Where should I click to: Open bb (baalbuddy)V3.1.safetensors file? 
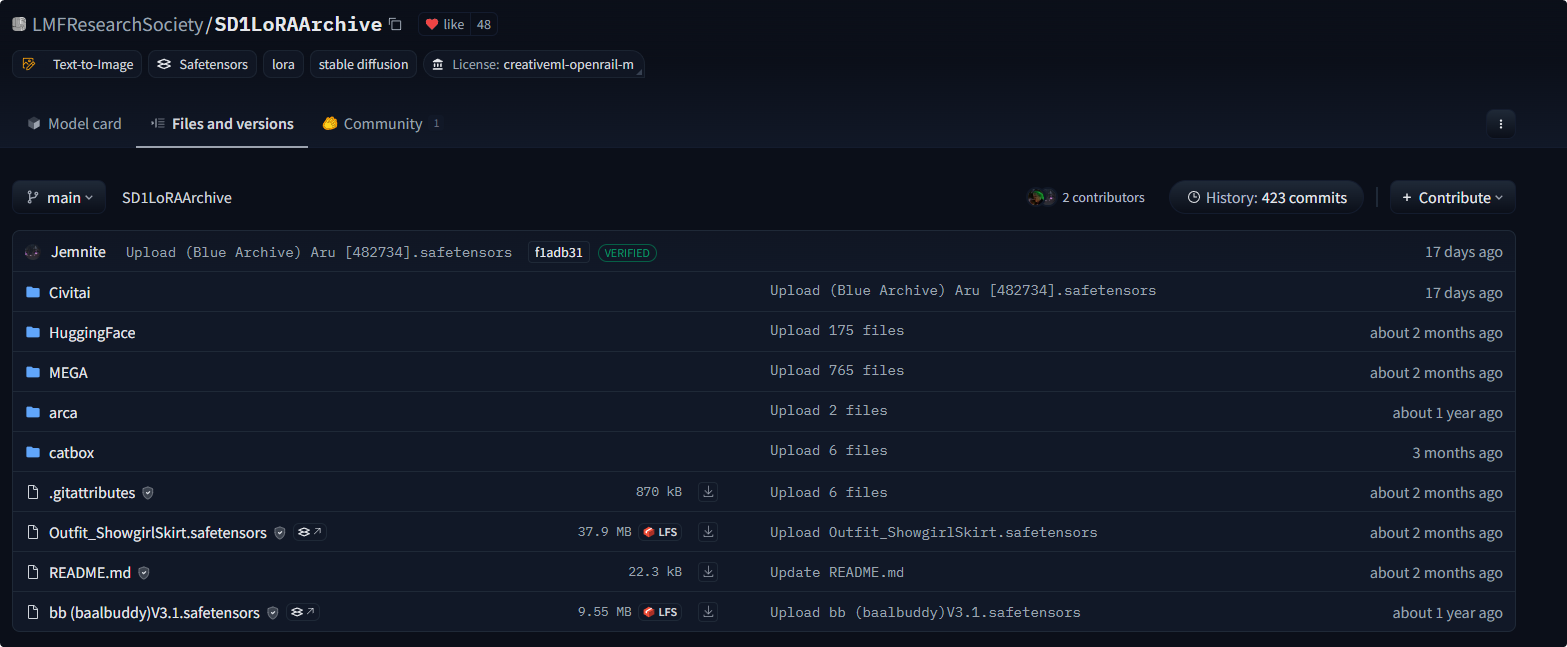154,612
